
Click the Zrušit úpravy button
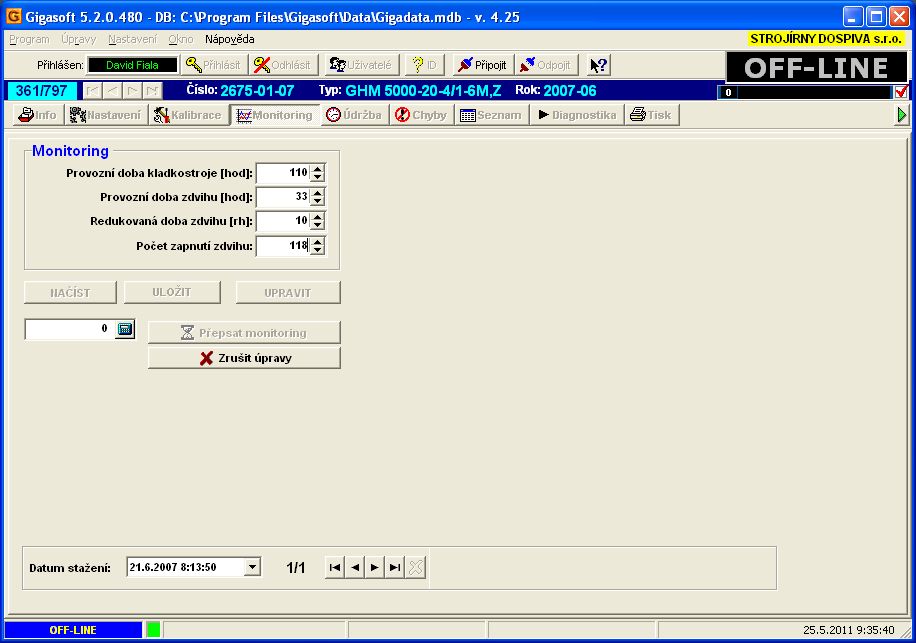[x=244, y=358]
